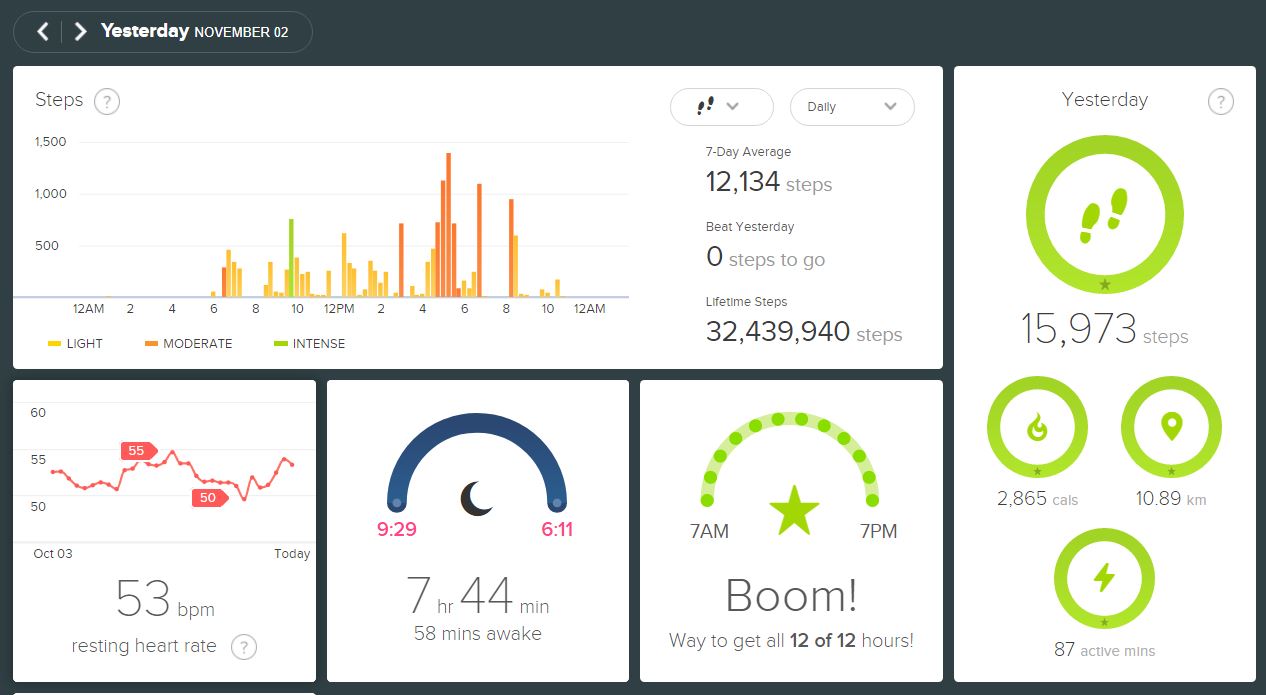Open resting heart rate help icon

point(244,647)
